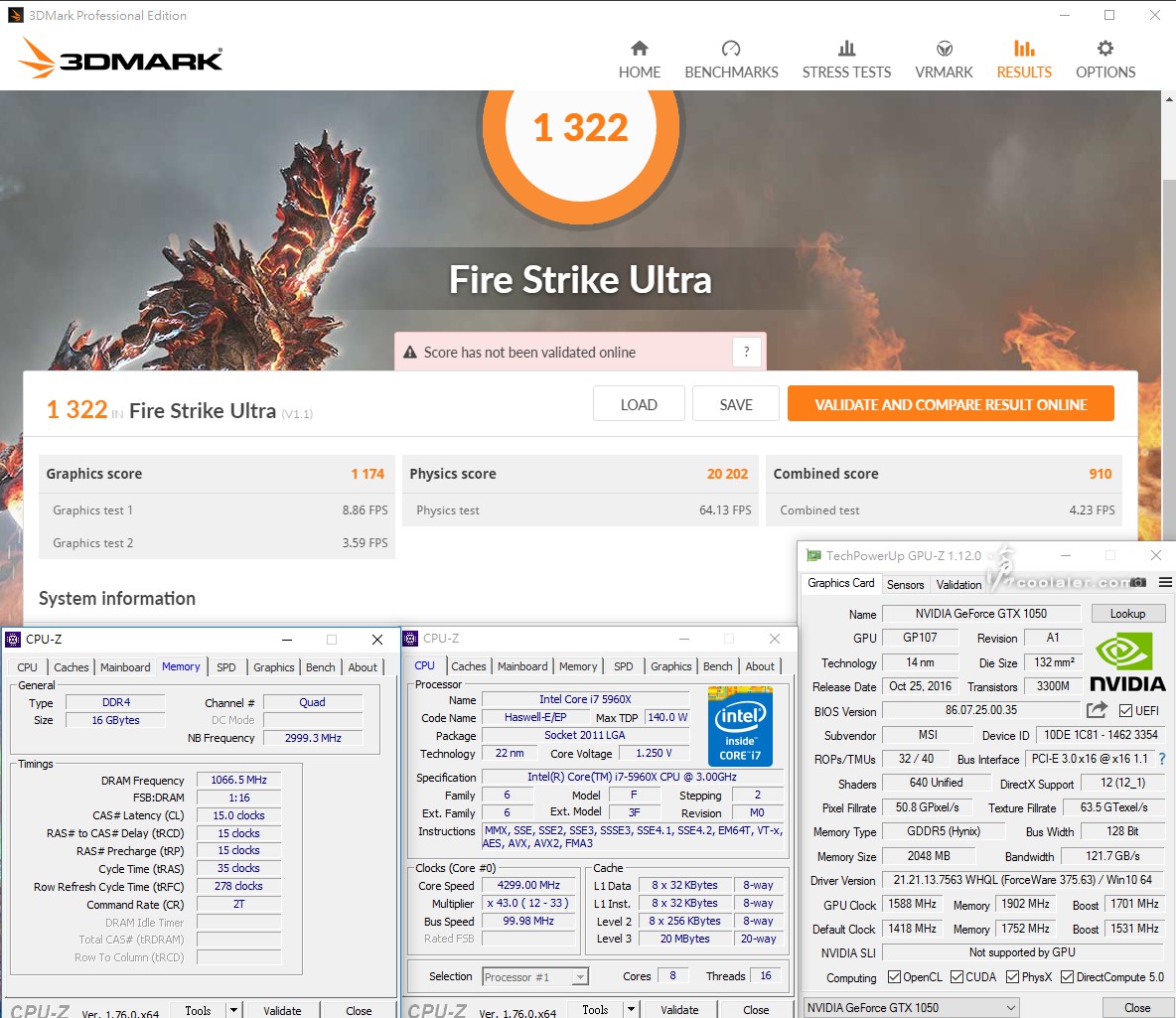
Task: Toggle the OpenCL checkbox
Action: tap(894, 976)
